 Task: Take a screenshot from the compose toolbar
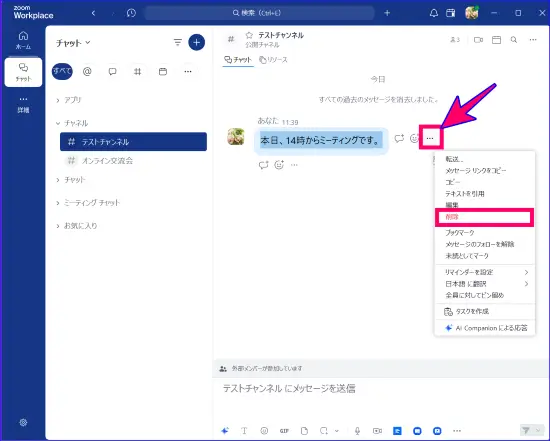coord(324,430)
